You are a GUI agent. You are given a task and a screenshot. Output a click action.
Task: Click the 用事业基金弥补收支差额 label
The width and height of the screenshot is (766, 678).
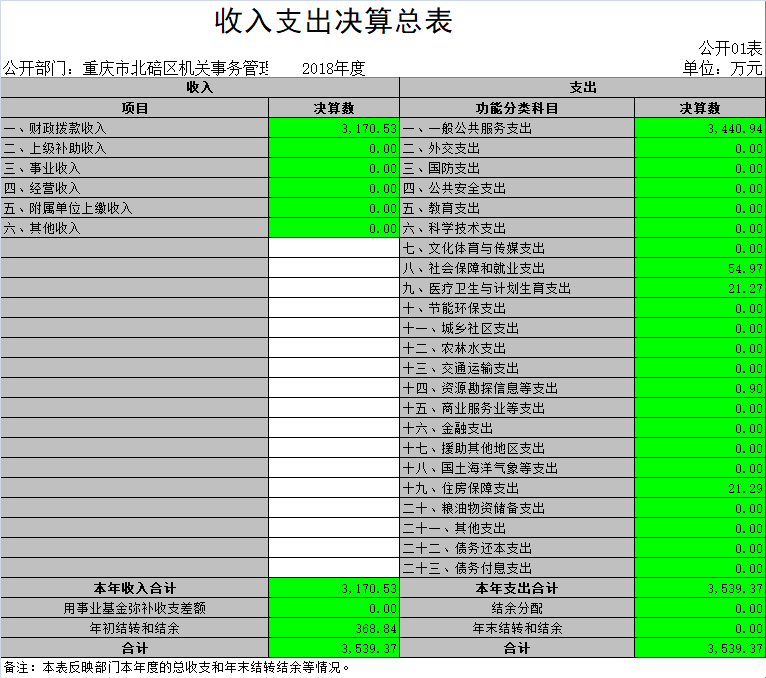click(135, 609)
